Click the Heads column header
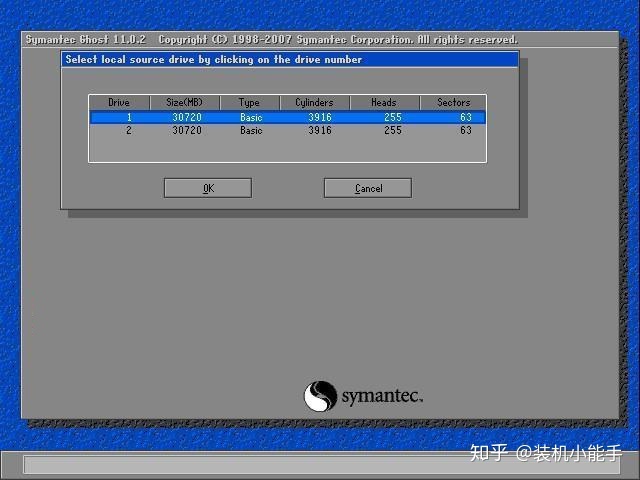This screenshot has height=480, width=640. point(384,102)
